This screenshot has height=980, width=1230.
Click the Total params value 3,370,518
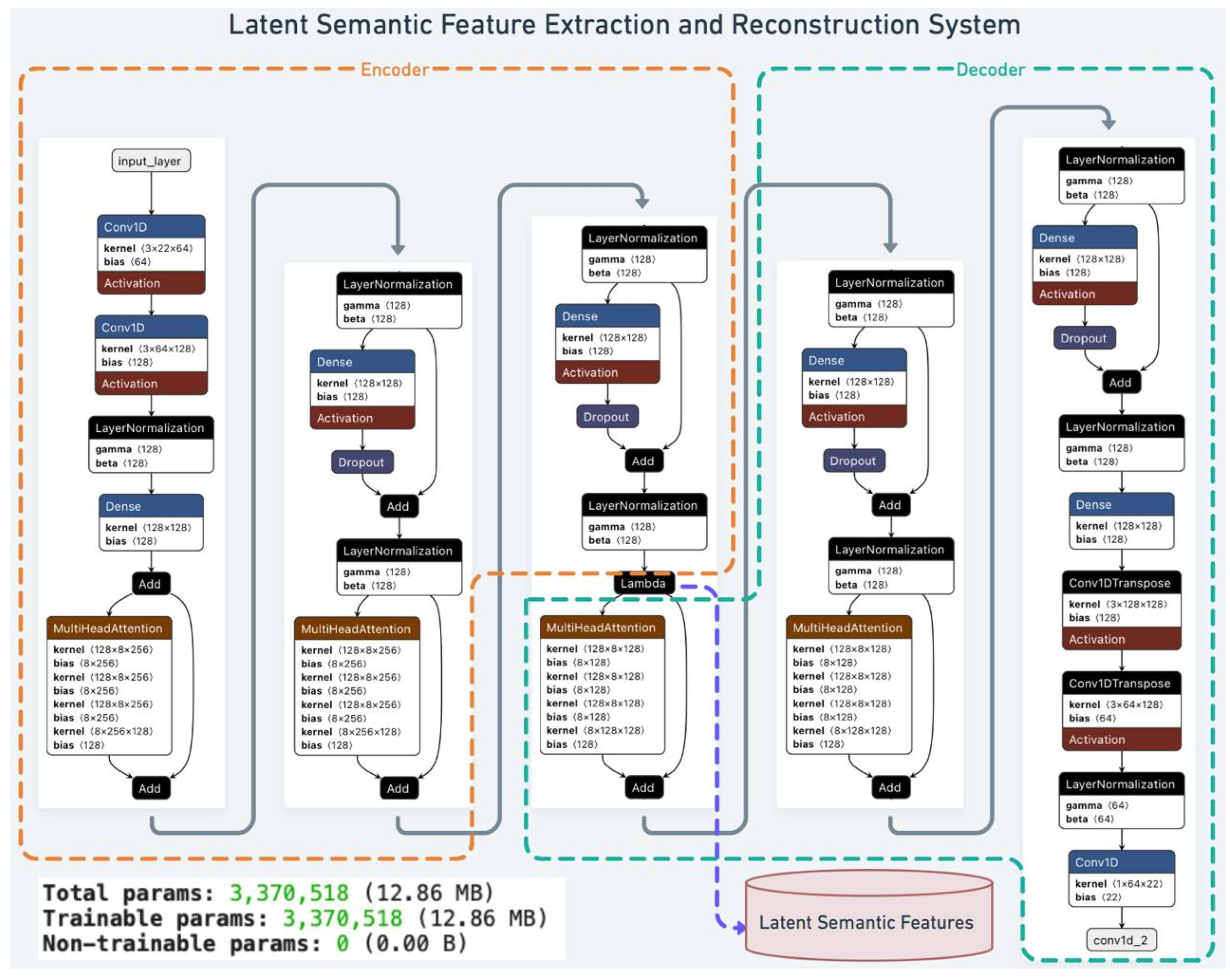289,893
